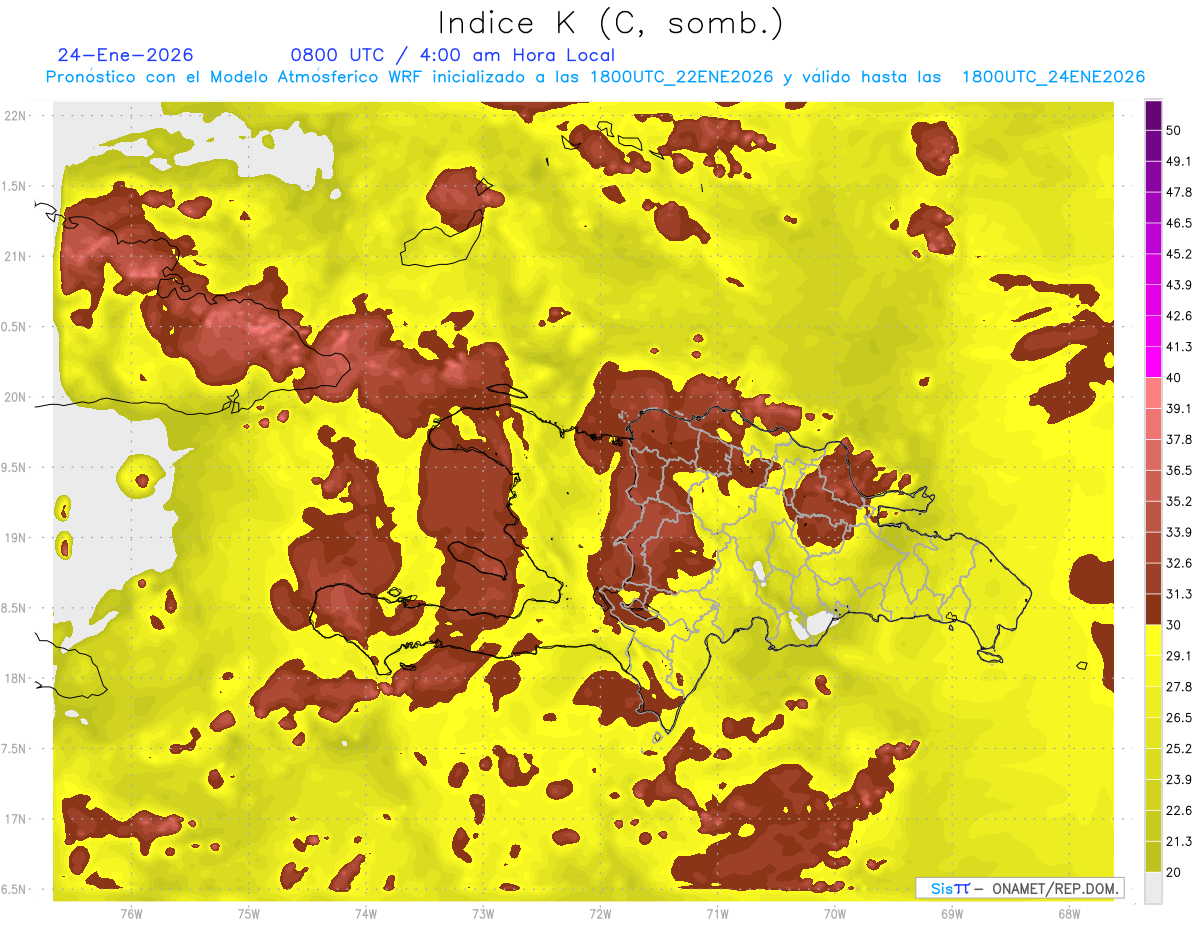The height and width of the screenshot is (927, 1200).
Task: Click the colorbar value '42.6'
Action: coord(1179,316)
